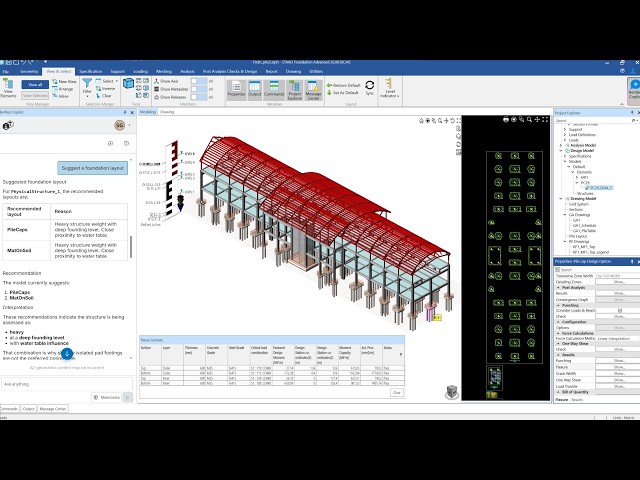
Task: Click the Inverse selection icon
Action: 105,89
